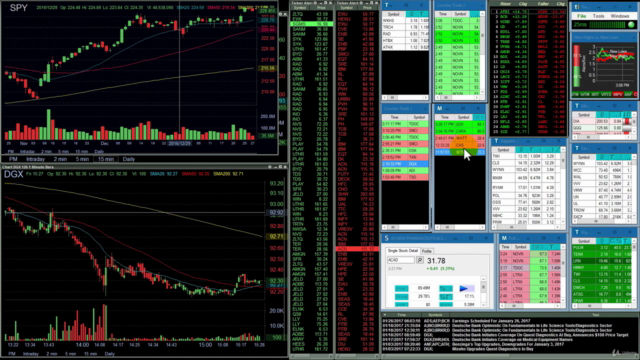Click the S icon of ACADIA Pharmaceuticals window
The image size is (640, 360).
tap(386, 238)
